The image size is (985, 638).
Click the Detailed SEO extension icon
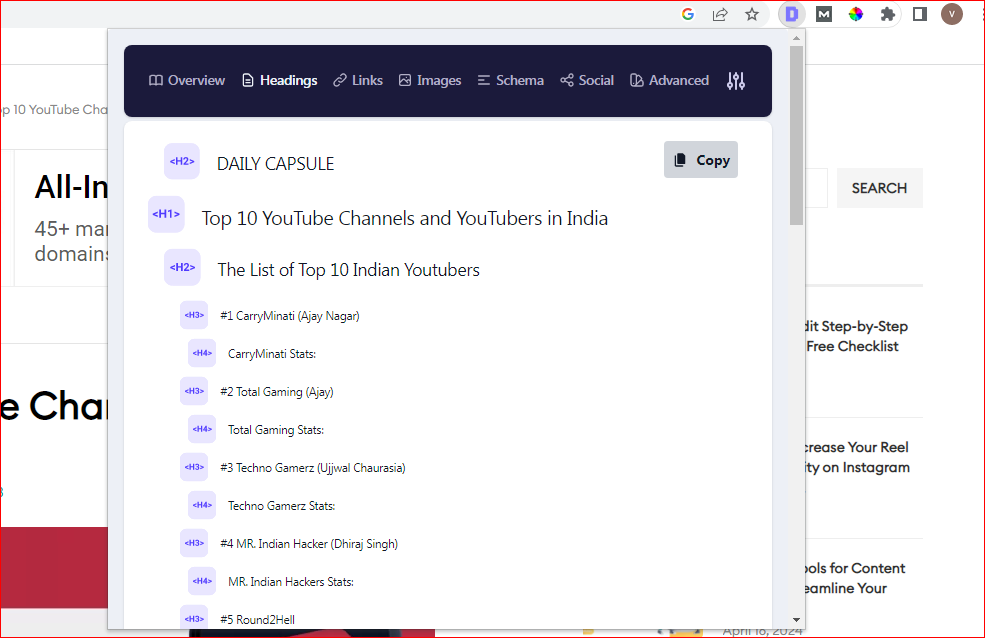pyautogui.click(x=792, y=14)
